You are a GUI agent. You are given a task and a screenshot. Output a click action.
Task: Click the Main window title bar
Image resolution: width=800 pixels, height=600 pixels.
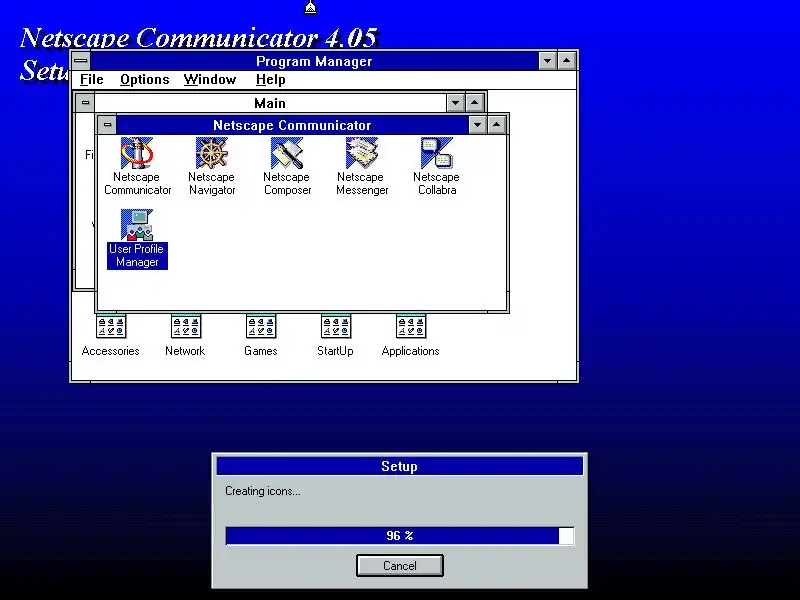tap(270, 103)
